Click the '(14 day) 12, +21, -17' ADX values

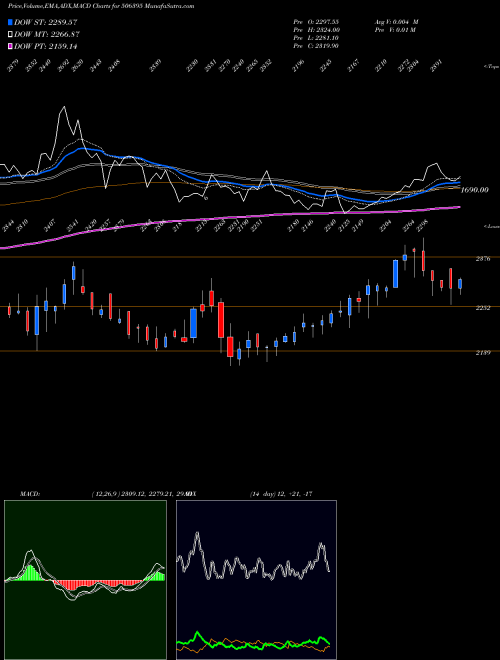coord(281,494)
